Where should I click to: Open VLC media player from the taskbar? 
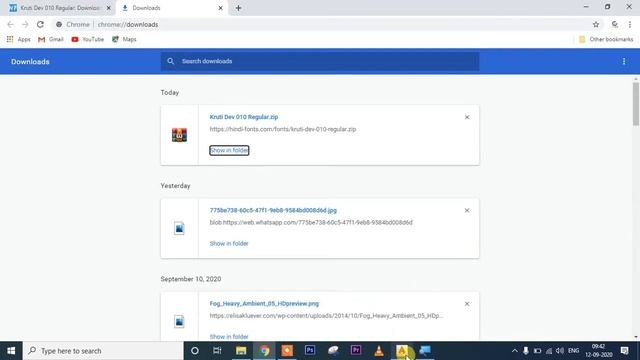tap(379, 351)
